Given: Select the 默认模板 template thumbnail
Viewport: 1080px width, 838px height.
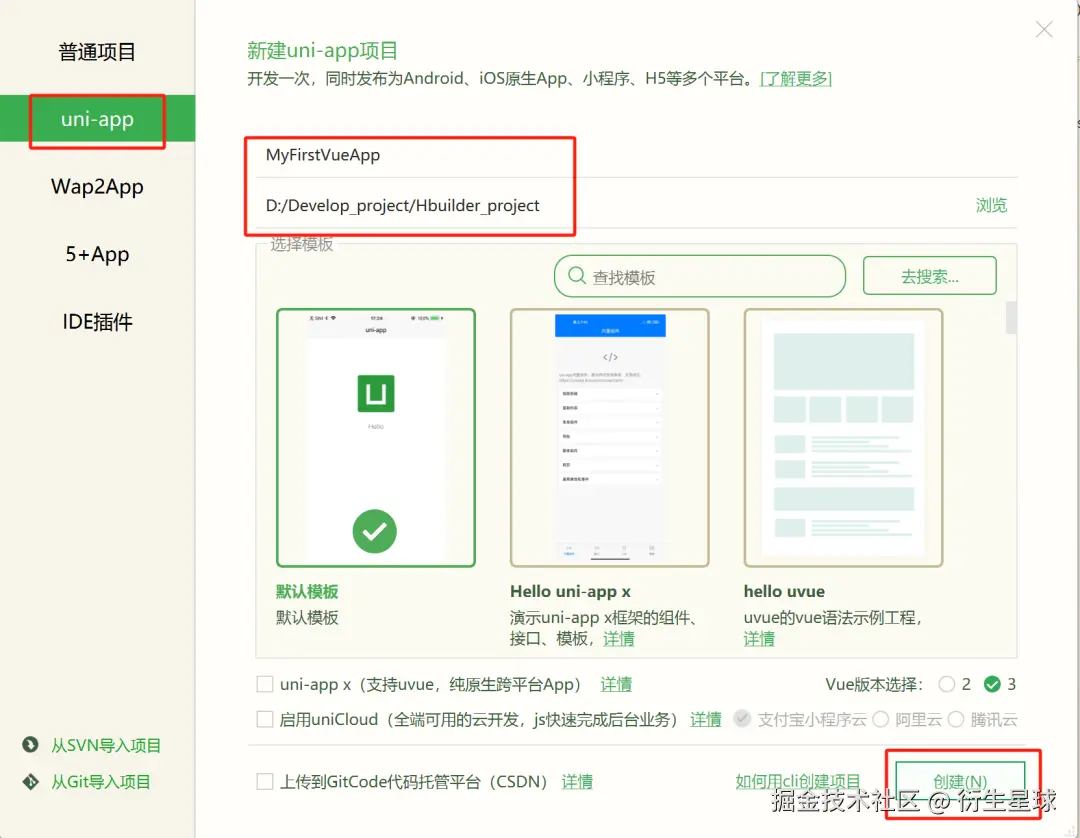Looking at the screenshot, I should pyautogui.click(x=375, y=438).
